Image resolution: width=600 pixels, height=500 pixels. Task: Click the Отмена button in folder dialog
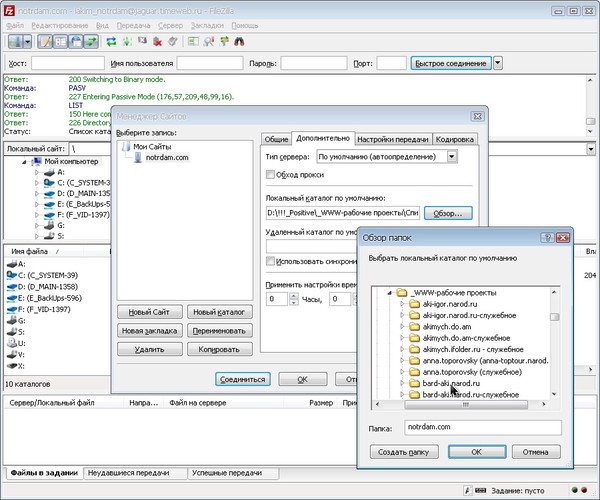[x=536, y=452]
